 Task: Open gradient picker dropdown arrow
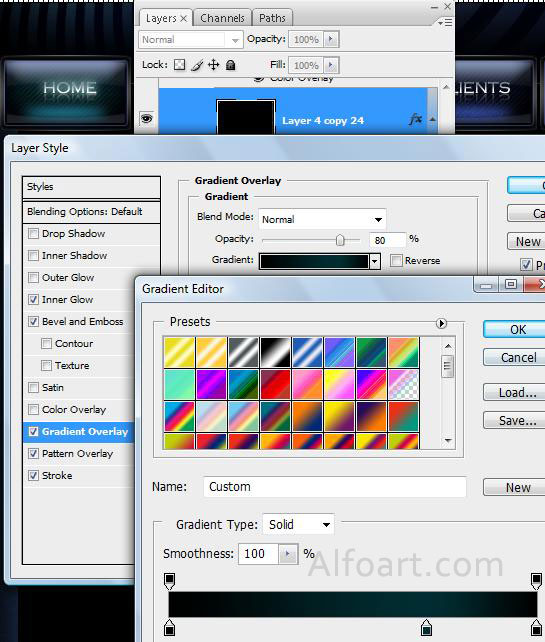374,261
